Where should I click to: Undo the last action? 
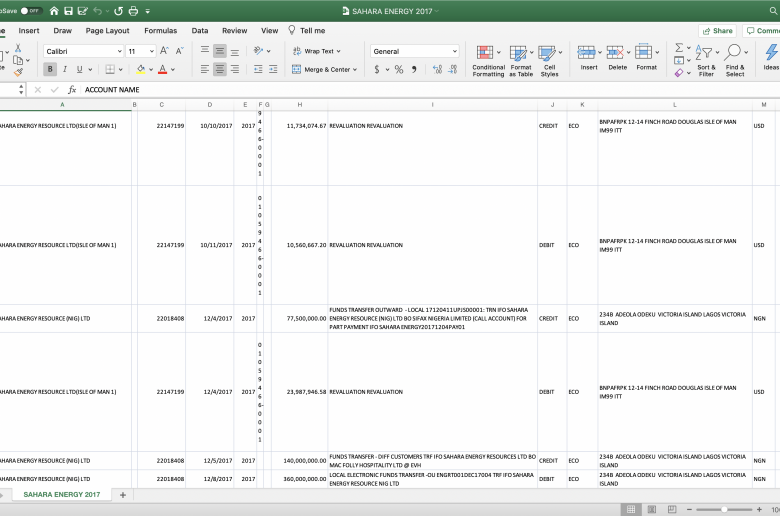98,10
